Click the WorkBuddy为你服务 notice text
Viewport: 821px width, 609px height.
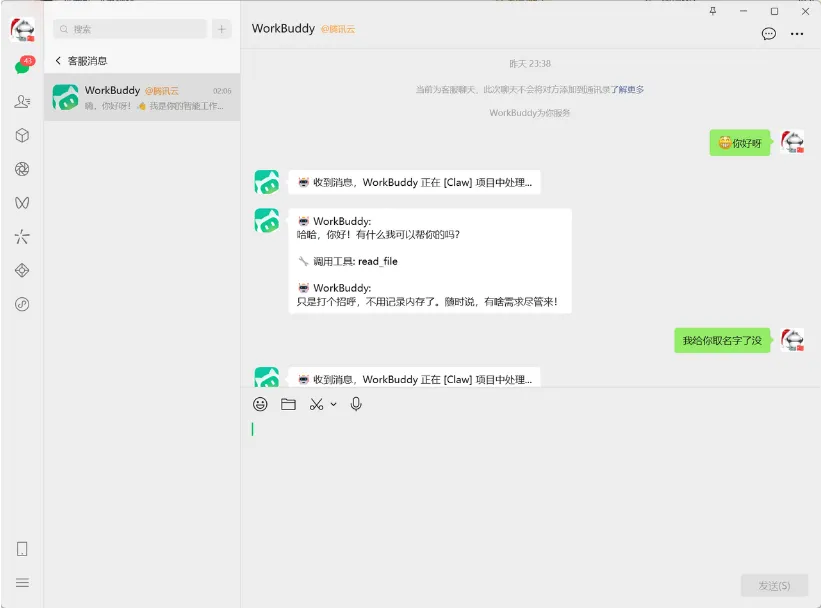click(530, 113)
